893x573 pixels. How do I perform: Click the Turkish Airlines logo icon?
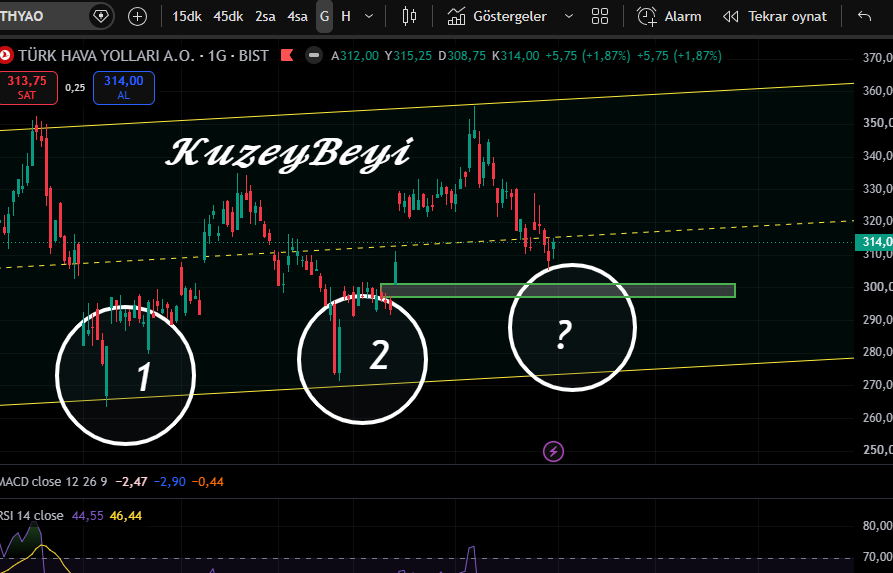(6, 55)
